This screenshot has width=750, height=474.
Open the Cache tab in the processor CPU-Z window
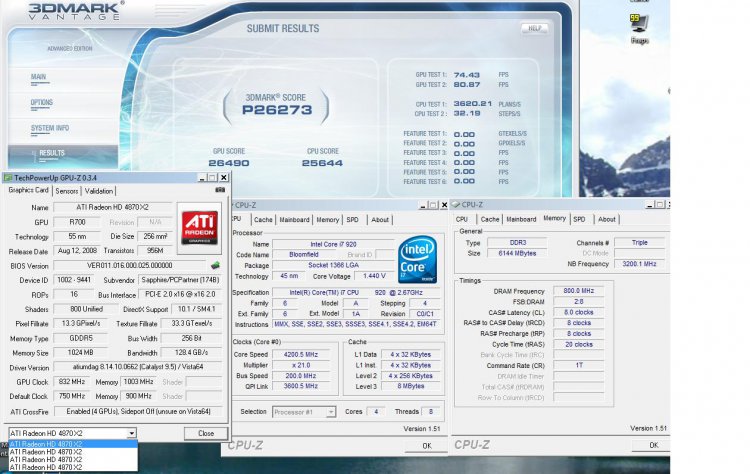click(263, 220)
